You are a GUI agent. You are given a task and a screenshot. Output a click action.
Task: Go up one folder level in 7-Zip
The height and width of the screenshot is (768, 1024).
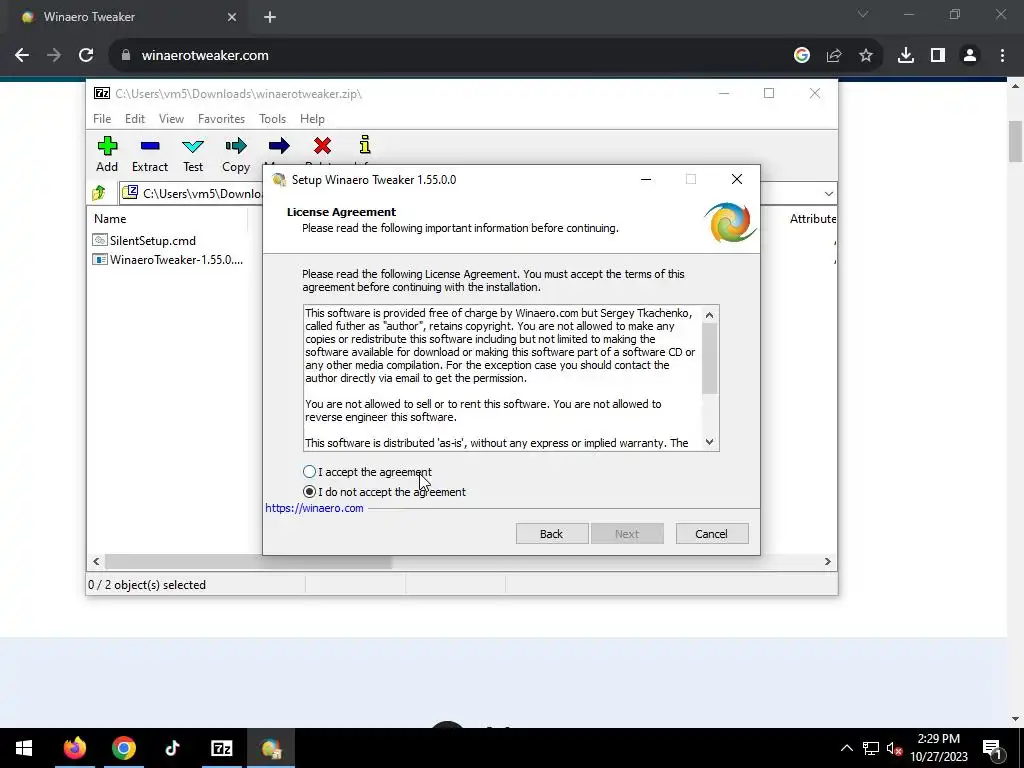point(99,193)
